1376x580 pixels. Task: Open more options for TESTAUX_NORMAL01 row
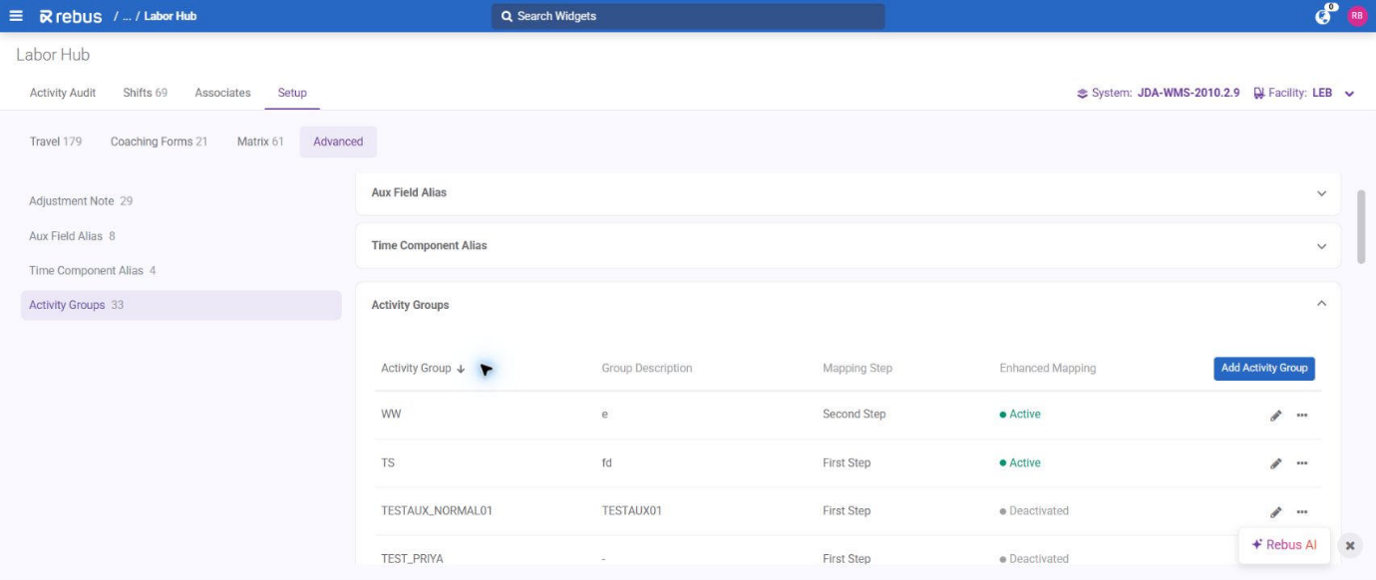[x=1302, y=512]
